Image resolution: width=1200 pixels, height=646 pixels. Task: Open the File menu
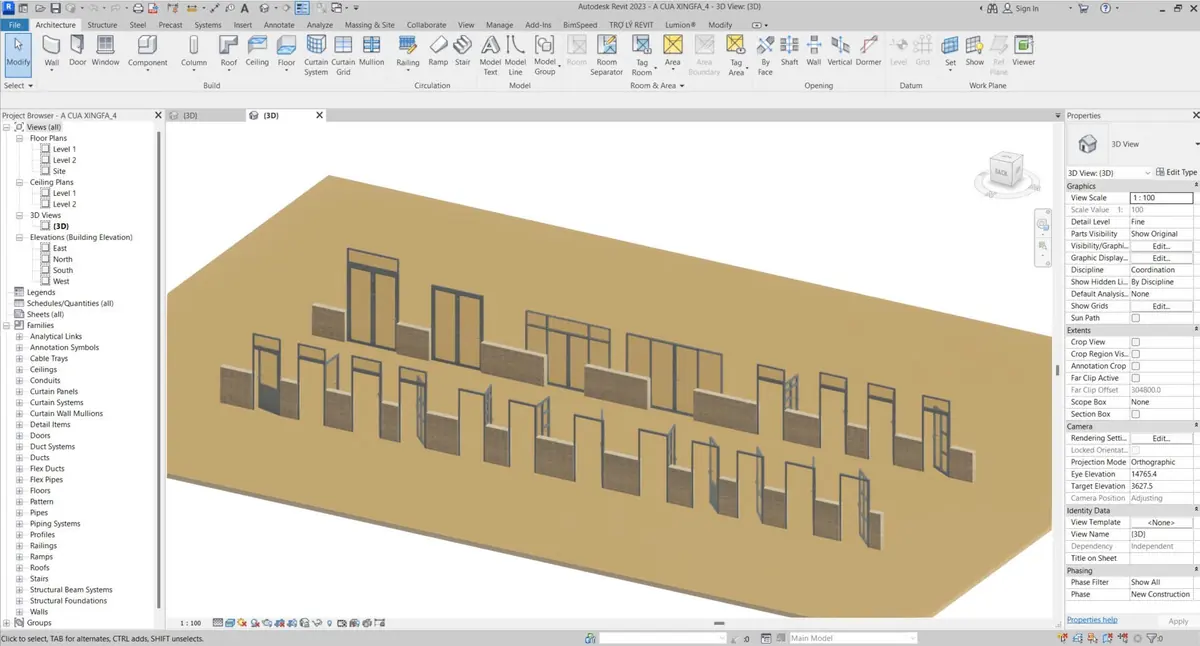[x=14, y=24]
